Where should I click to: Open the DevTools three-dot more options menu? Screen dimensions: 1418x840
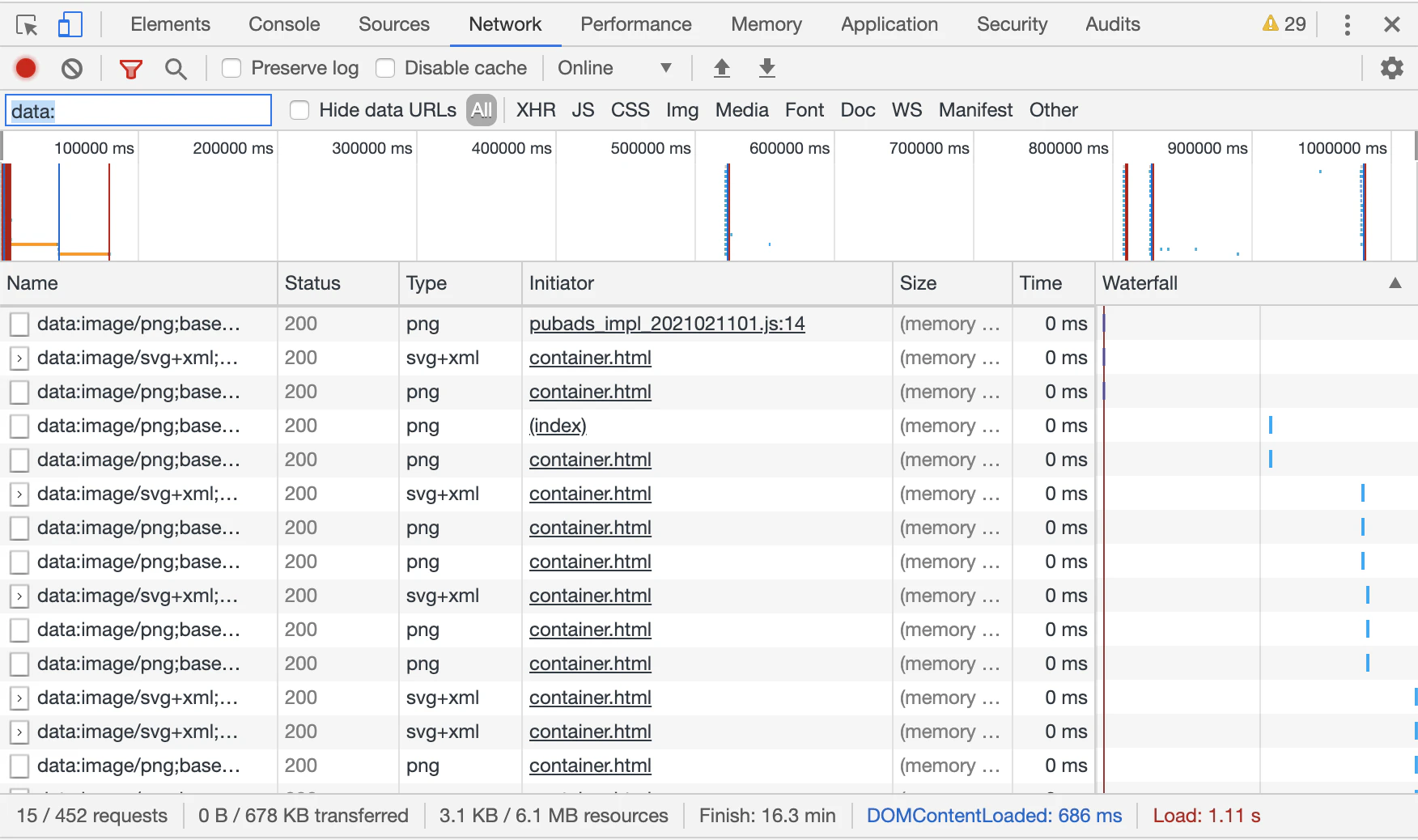click(1347, 25)
